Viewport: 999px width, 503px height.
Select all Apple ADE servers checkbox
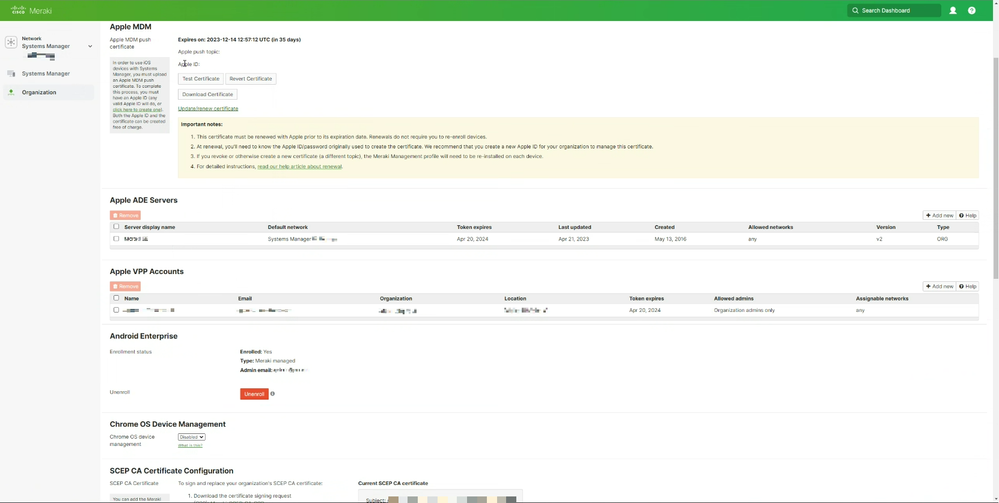tap(116, 226)
